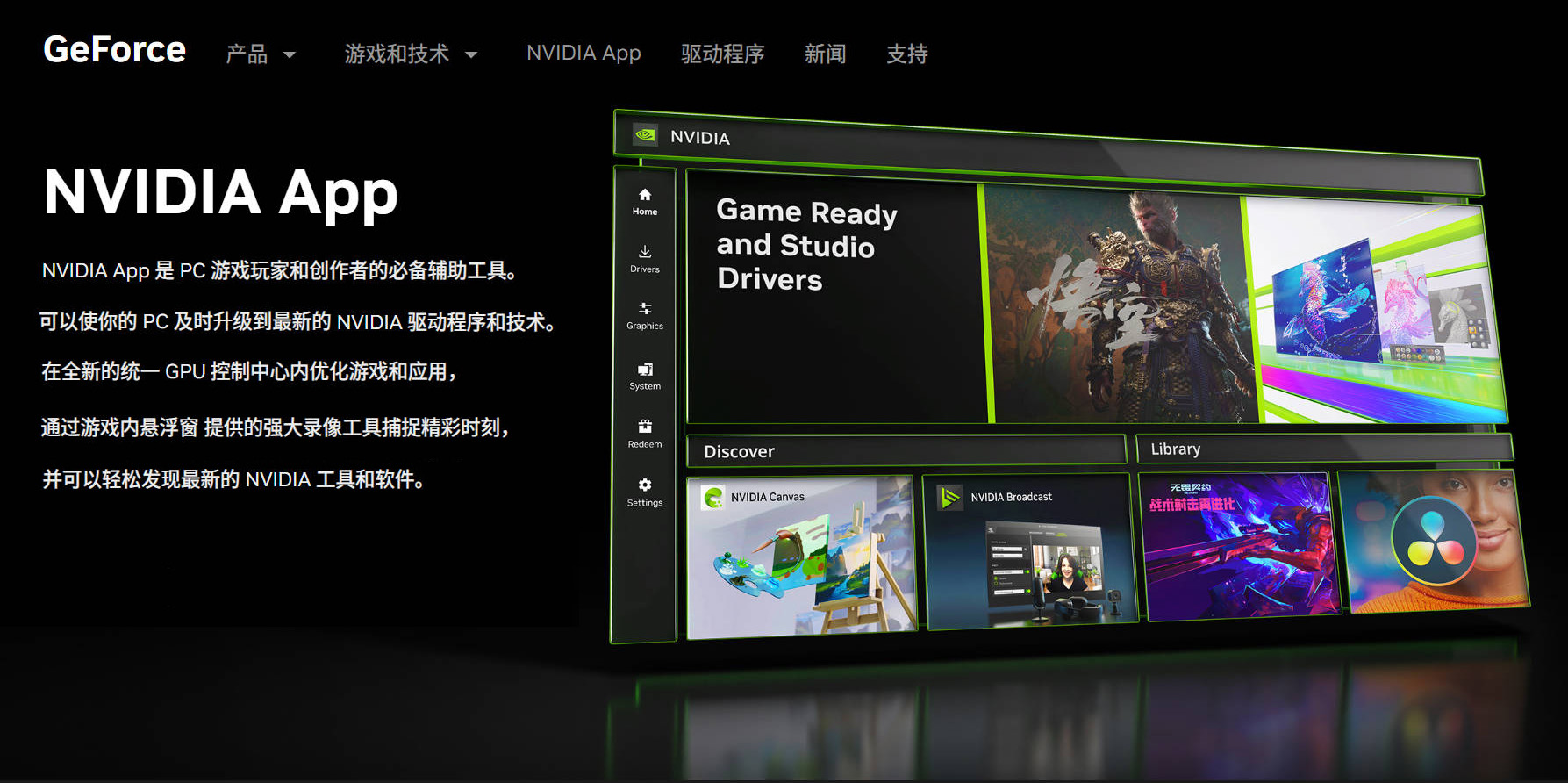Click the line "NVIDIA App 是 PC 游戏玩家和创作者的必备辅助工具"
The width and height of the screenshot is (1568, 783).
280,270
